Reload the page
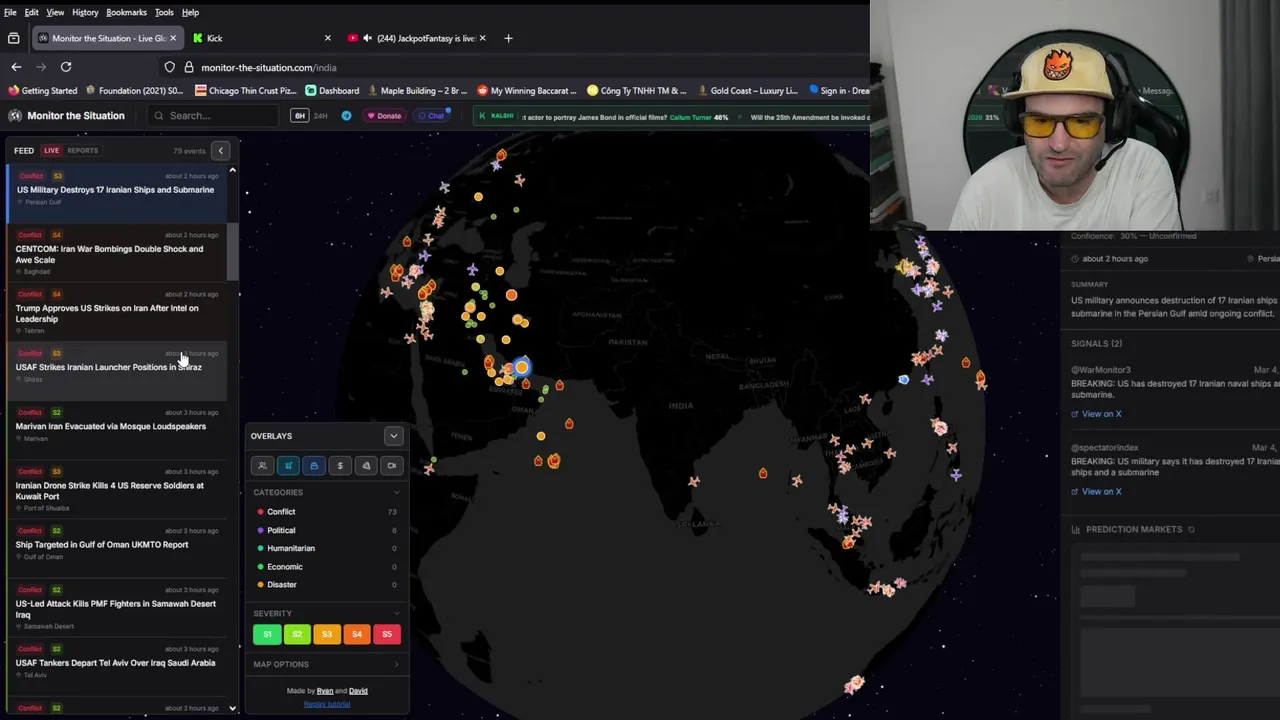 (66, 67)
